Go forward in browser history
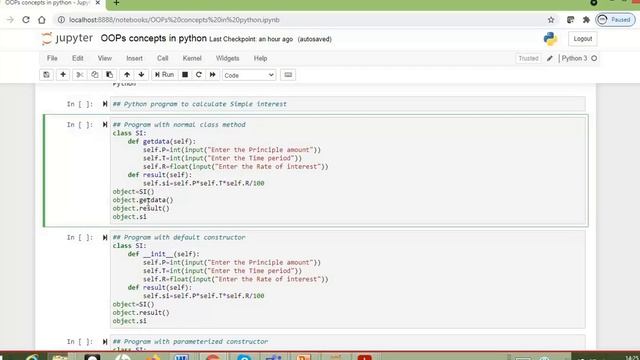 (x=10, y=20)
